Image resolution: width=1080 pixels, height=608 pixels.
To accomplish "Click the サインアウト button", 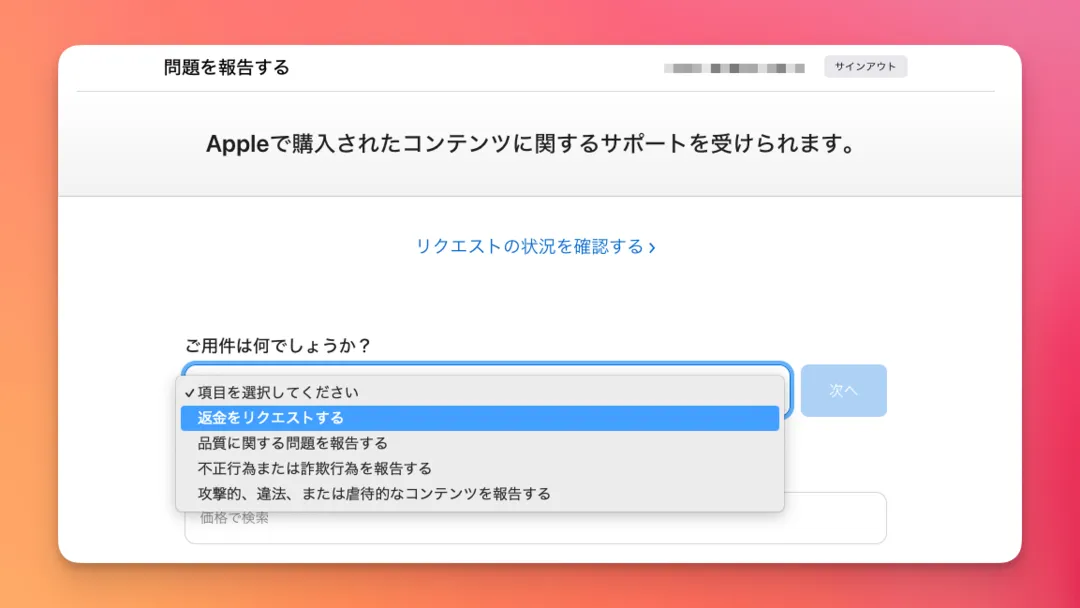I will [x=864, y=66].
